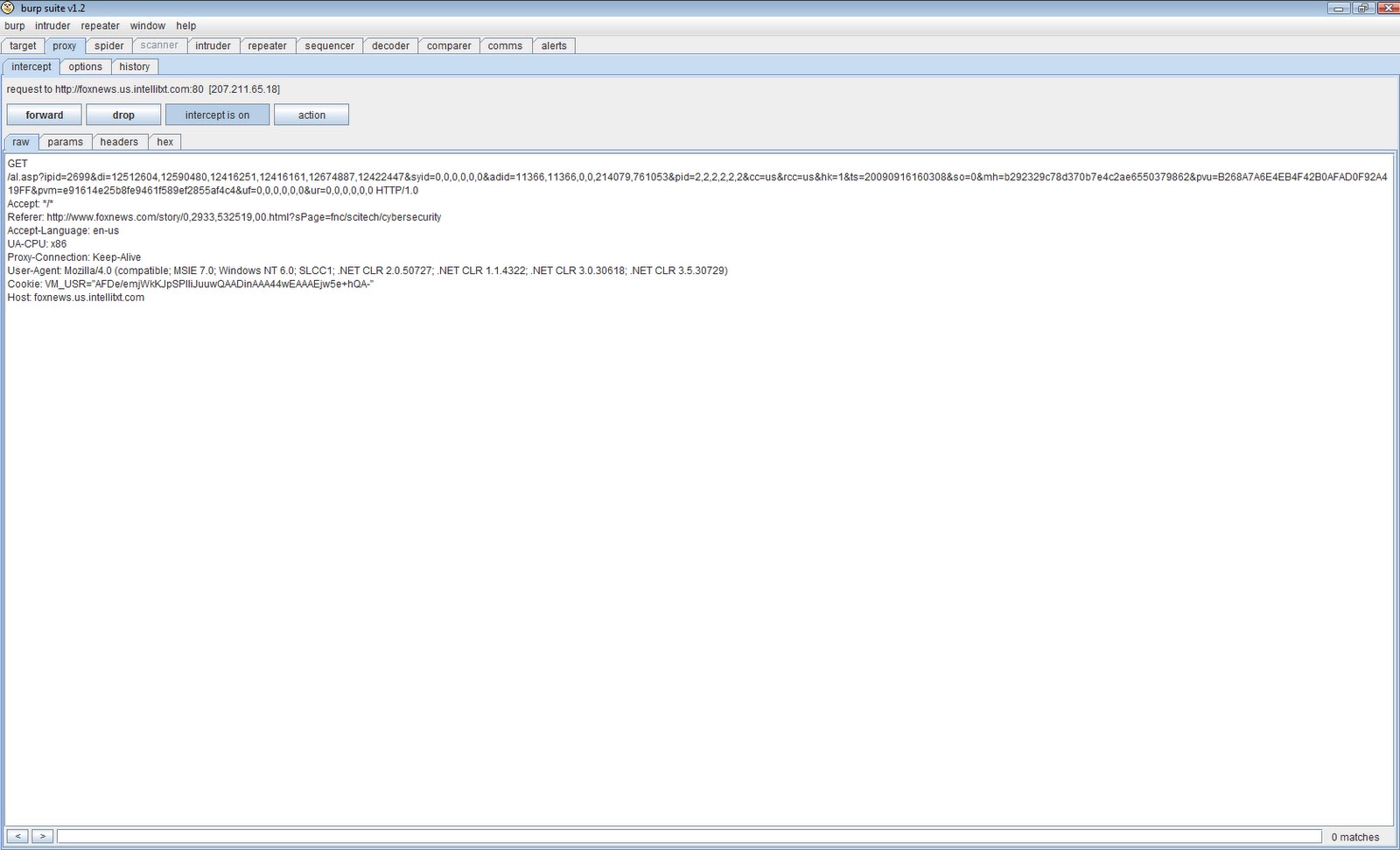Switch to the headers view tab
The height and width of the screenshot is (850, 1400).
pyautogui.click(x=119, y=142)
